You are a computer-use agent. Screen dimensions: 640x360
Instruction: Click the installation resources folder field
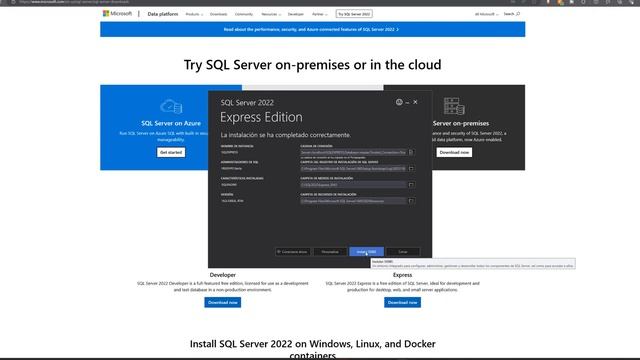[353, 201]
